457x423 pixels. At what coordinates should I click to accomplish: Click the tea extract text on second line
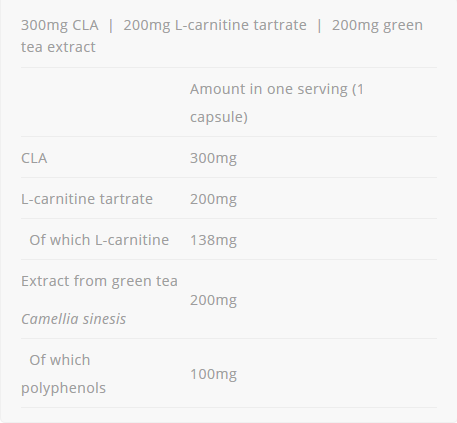tap(58, 47)
